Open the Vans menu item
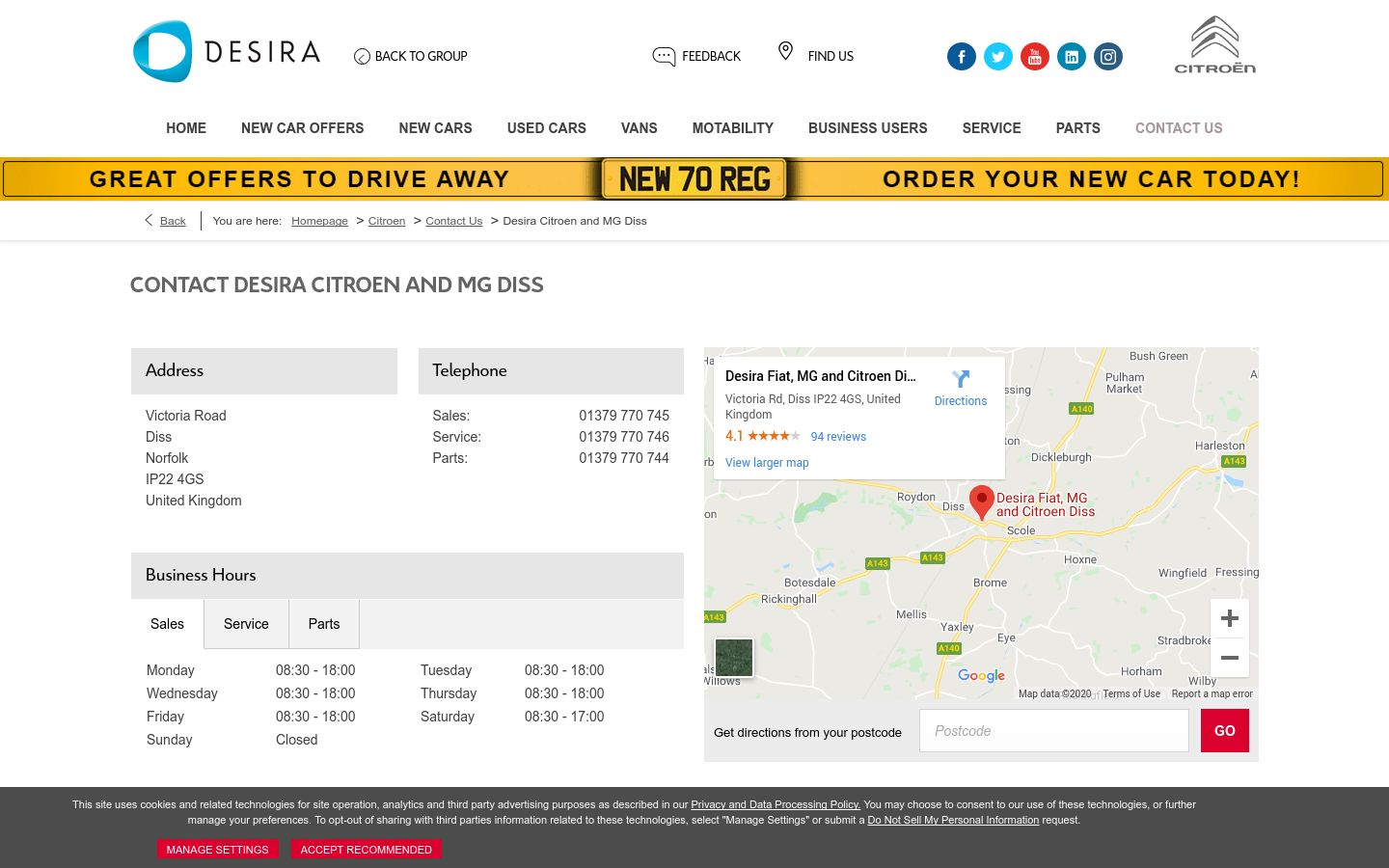 click(639, 128)
